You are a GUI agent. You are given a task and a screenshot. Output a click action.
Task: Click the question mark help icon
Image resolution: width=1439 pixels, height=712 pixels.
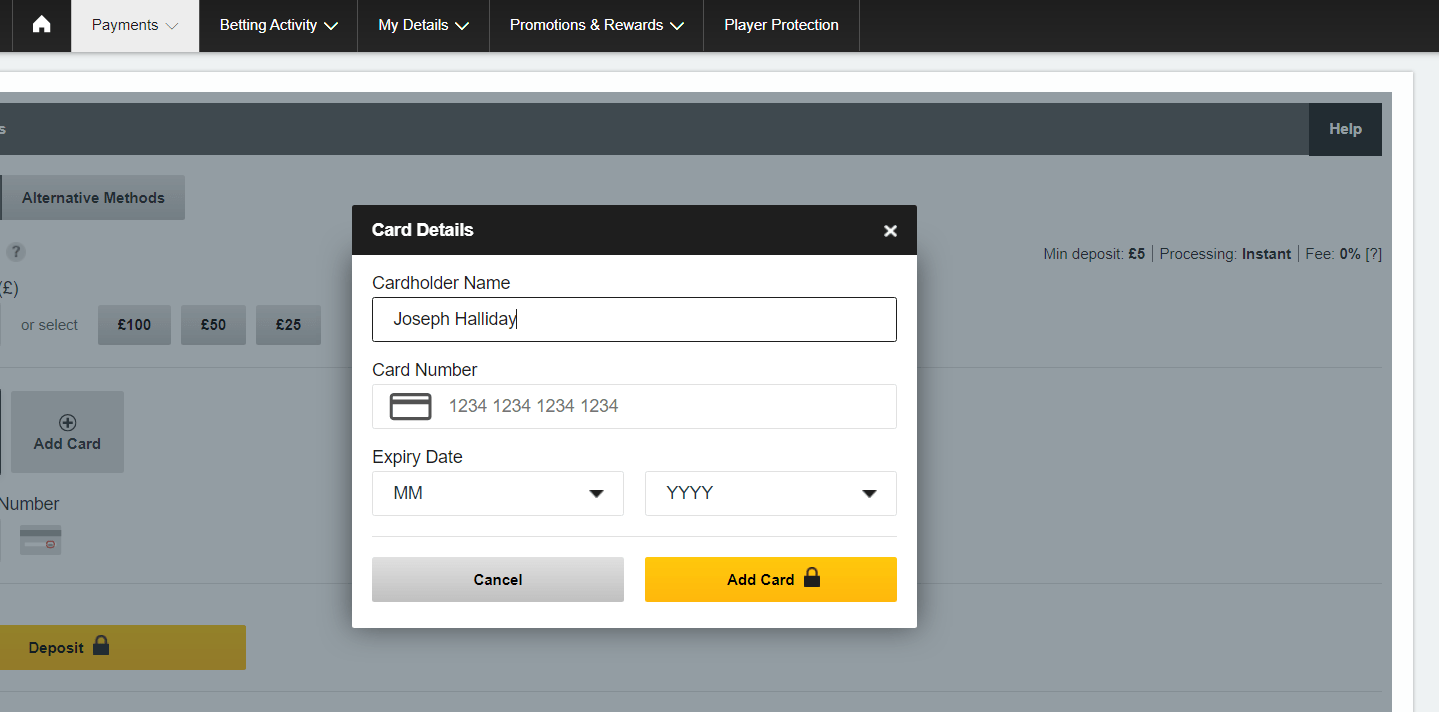click(x=16, y=252)
